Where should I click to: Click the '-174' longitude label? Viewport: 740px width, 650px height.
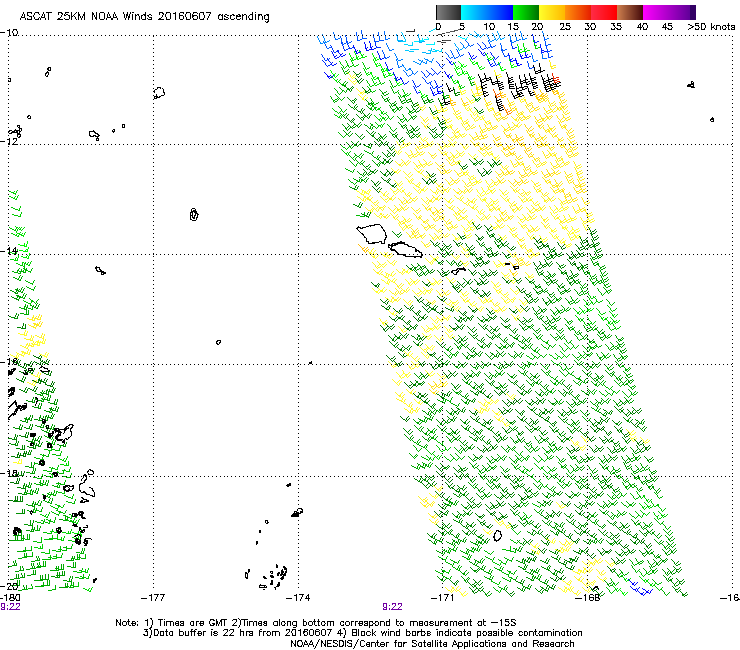(298, 598)
